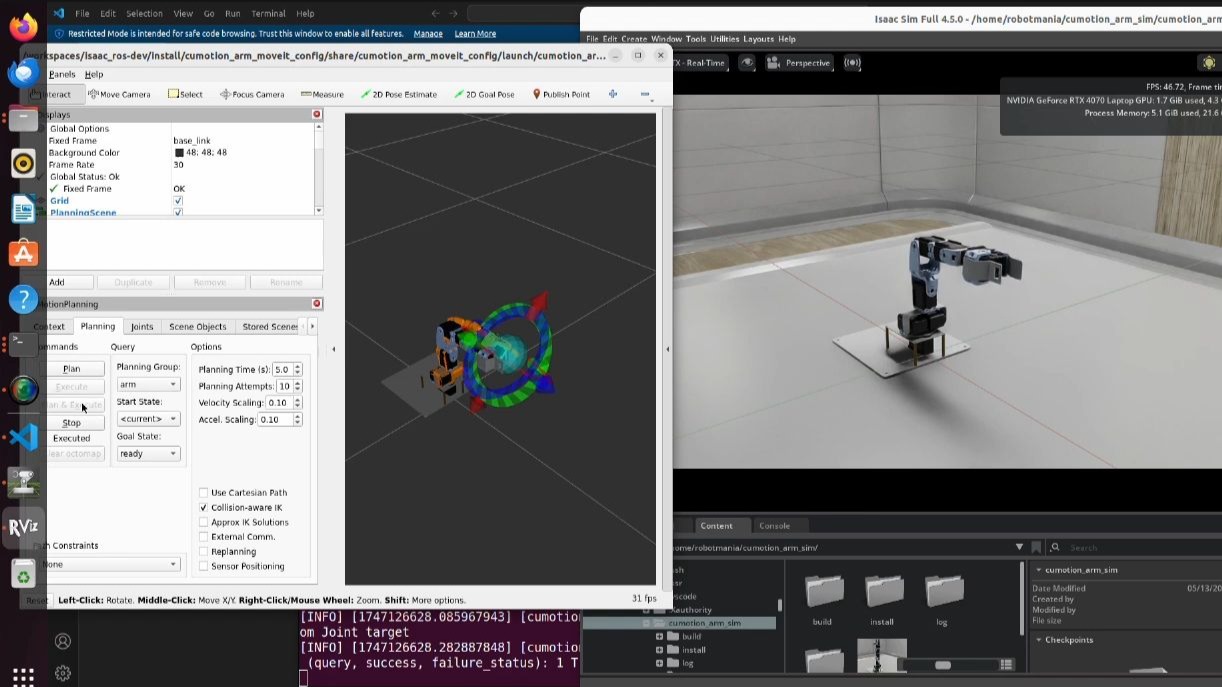Enable the Replanning checkbox
1222x687 pixels.
click(204, 552)
